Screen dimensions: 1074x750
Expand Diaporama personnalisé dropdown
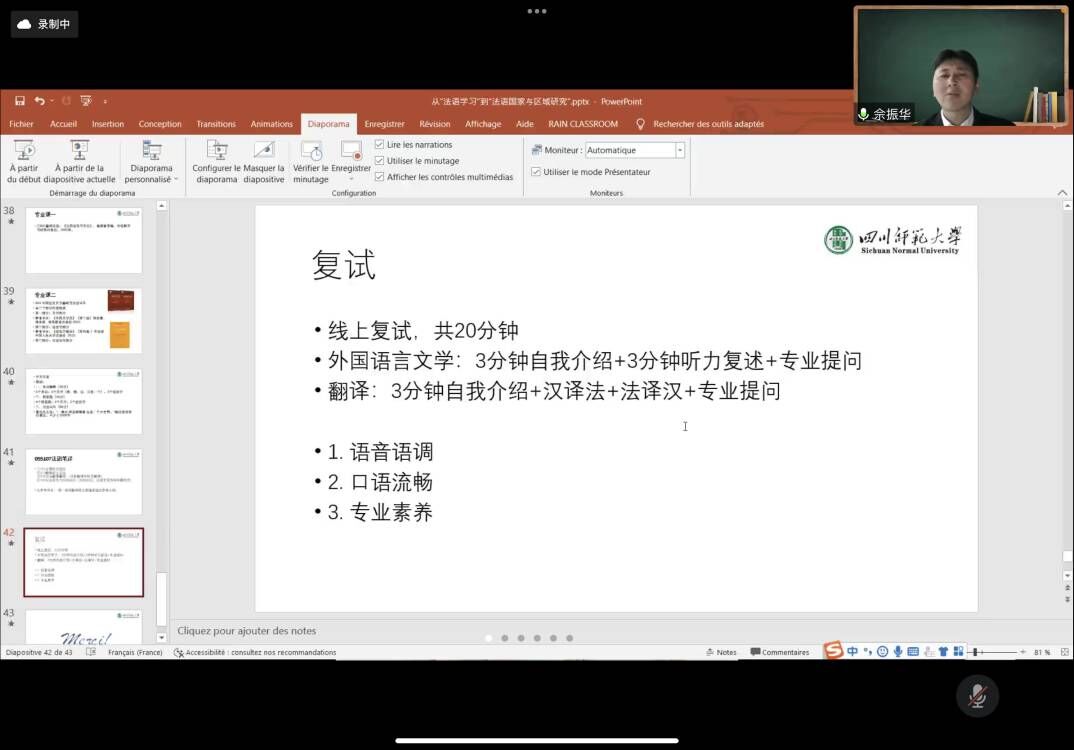click(x=152, y=179)
